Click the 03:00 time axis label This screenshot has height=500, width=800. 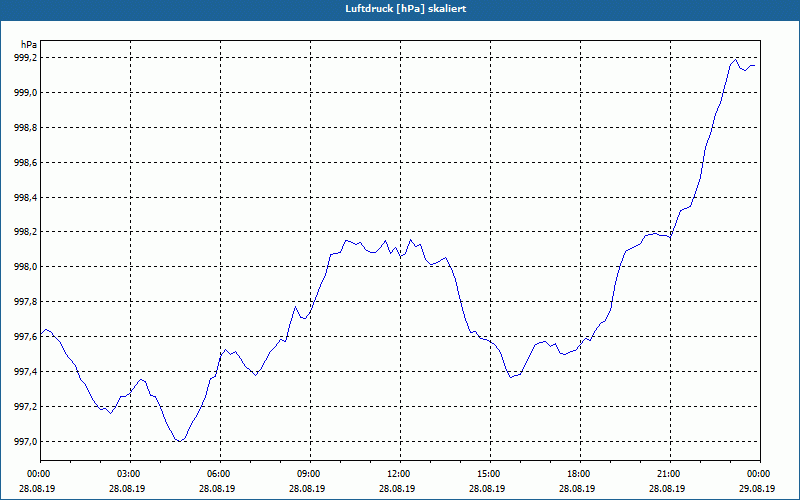[x=130, y=474]
